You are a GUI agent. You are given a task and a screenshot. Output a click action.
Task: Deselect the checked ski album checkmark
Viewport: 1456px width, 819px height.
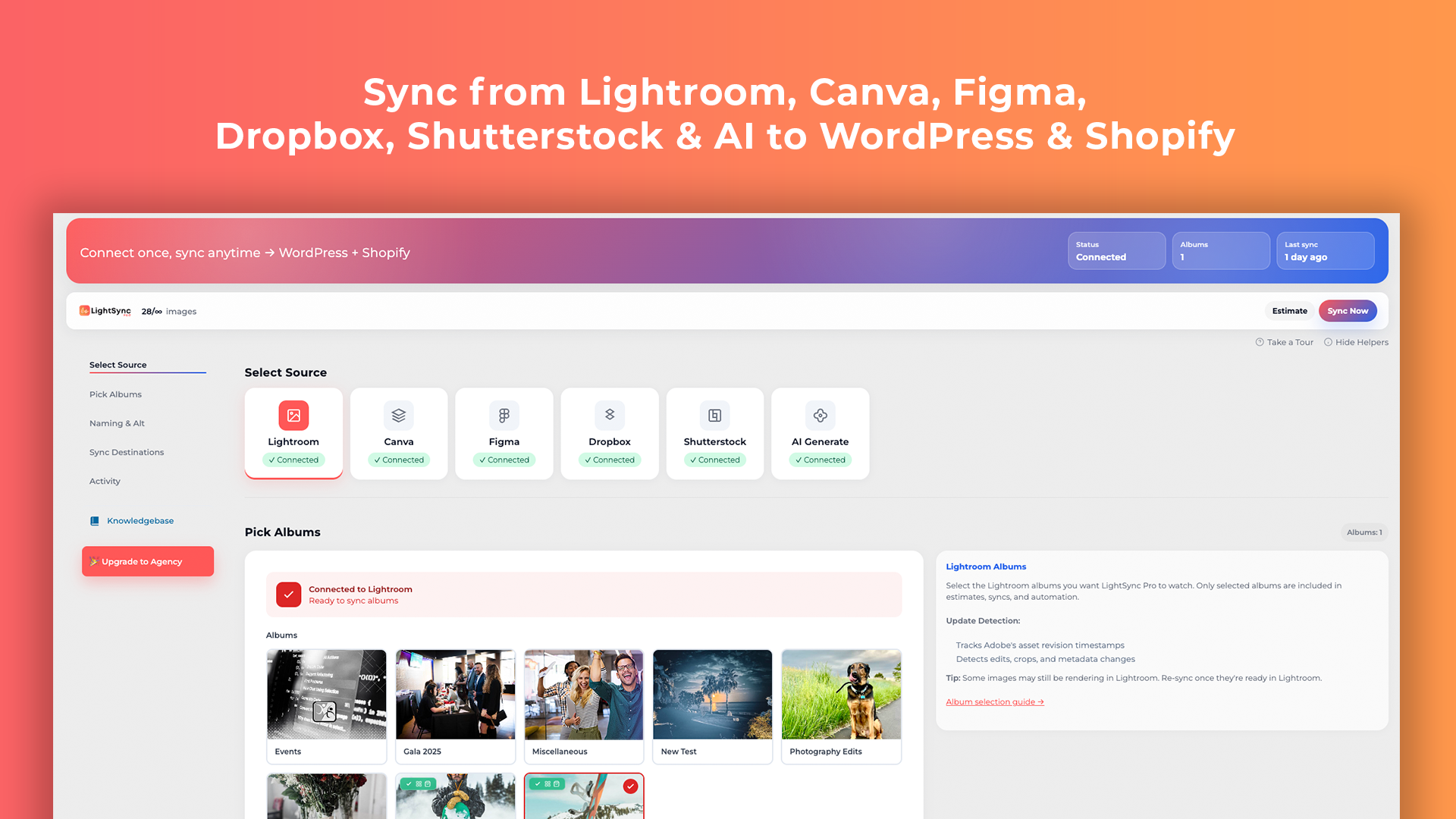click(630, 786)
